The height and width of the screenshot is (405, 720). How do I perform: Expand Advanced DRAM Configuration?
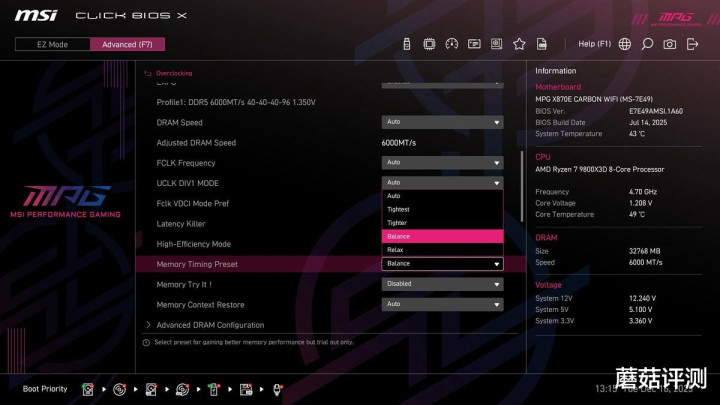(x=210, y=325)
